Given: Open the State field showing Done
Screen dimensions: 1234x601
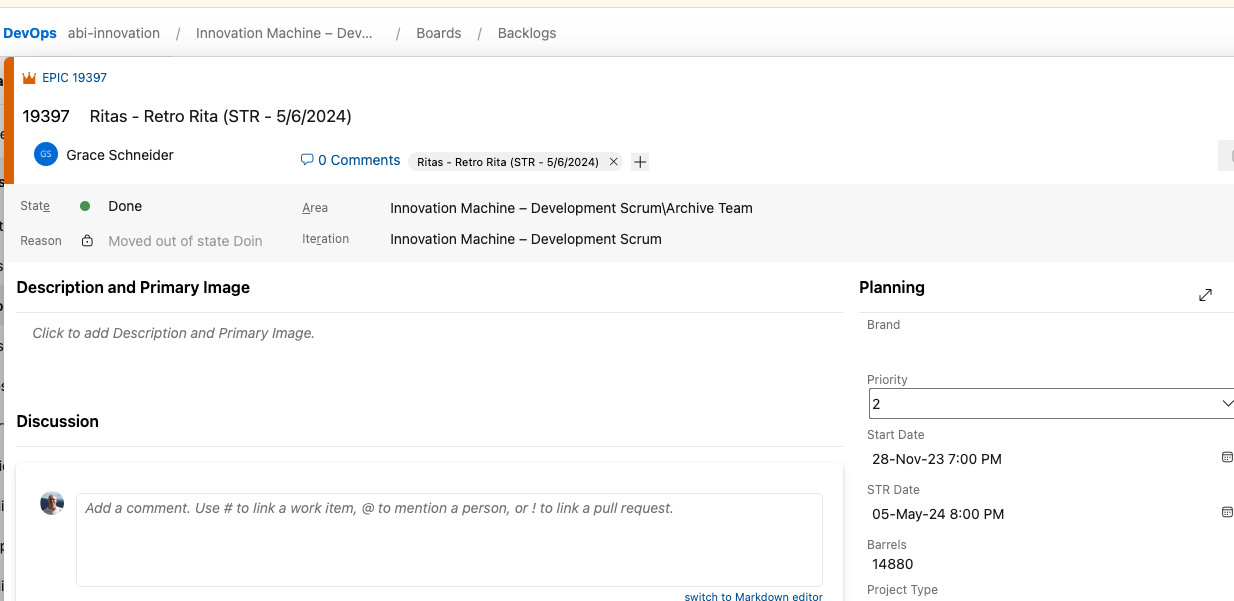Looking at the screenshot, I should [x=125, y=206].
